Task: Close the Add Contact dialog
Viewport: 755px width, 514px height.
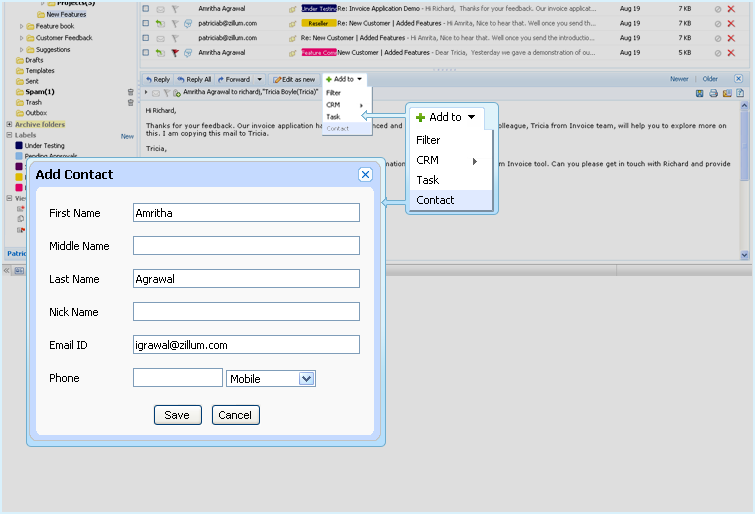Action: 365,174
